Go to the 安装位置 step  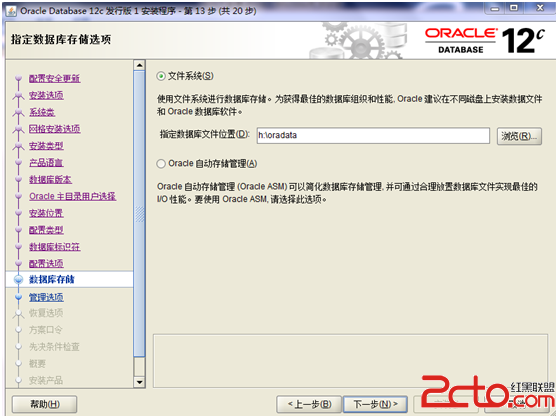click(46, 213)
